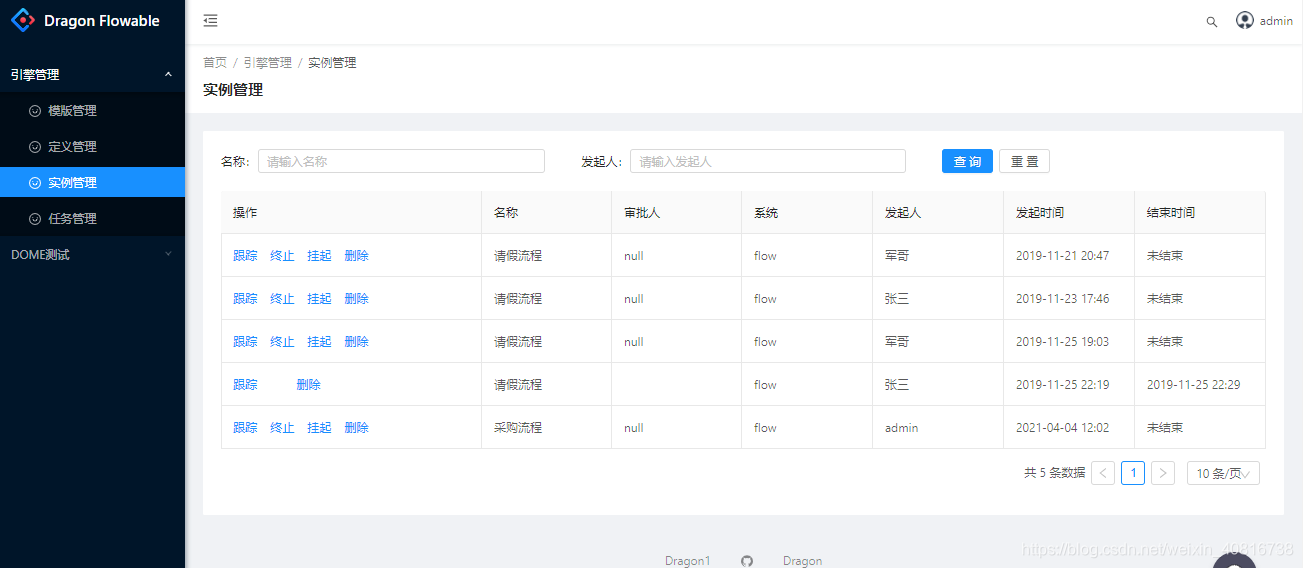1303x568 pixels.
Task: Click 跟踪 for the 2019-11-23 17:46 row
Action: [245, 299]
